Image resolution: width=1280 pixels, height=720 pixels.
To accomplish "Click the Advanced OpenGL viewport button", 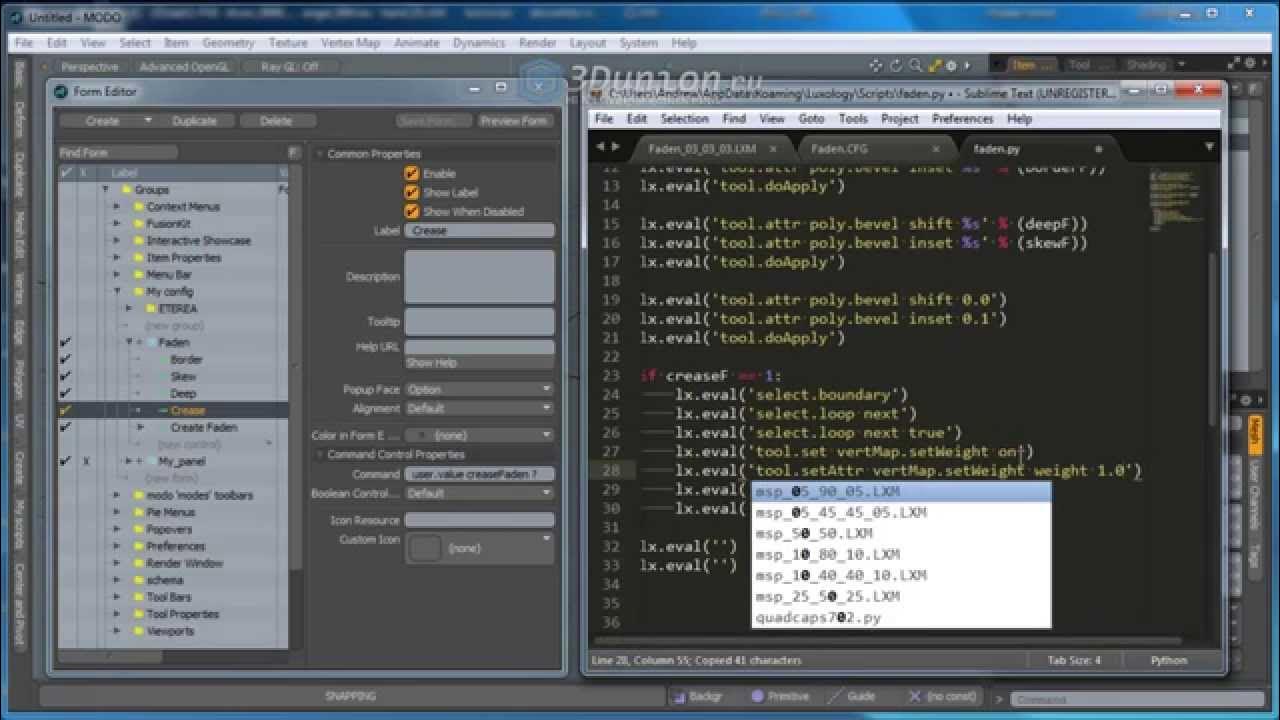I will point(183,67).
